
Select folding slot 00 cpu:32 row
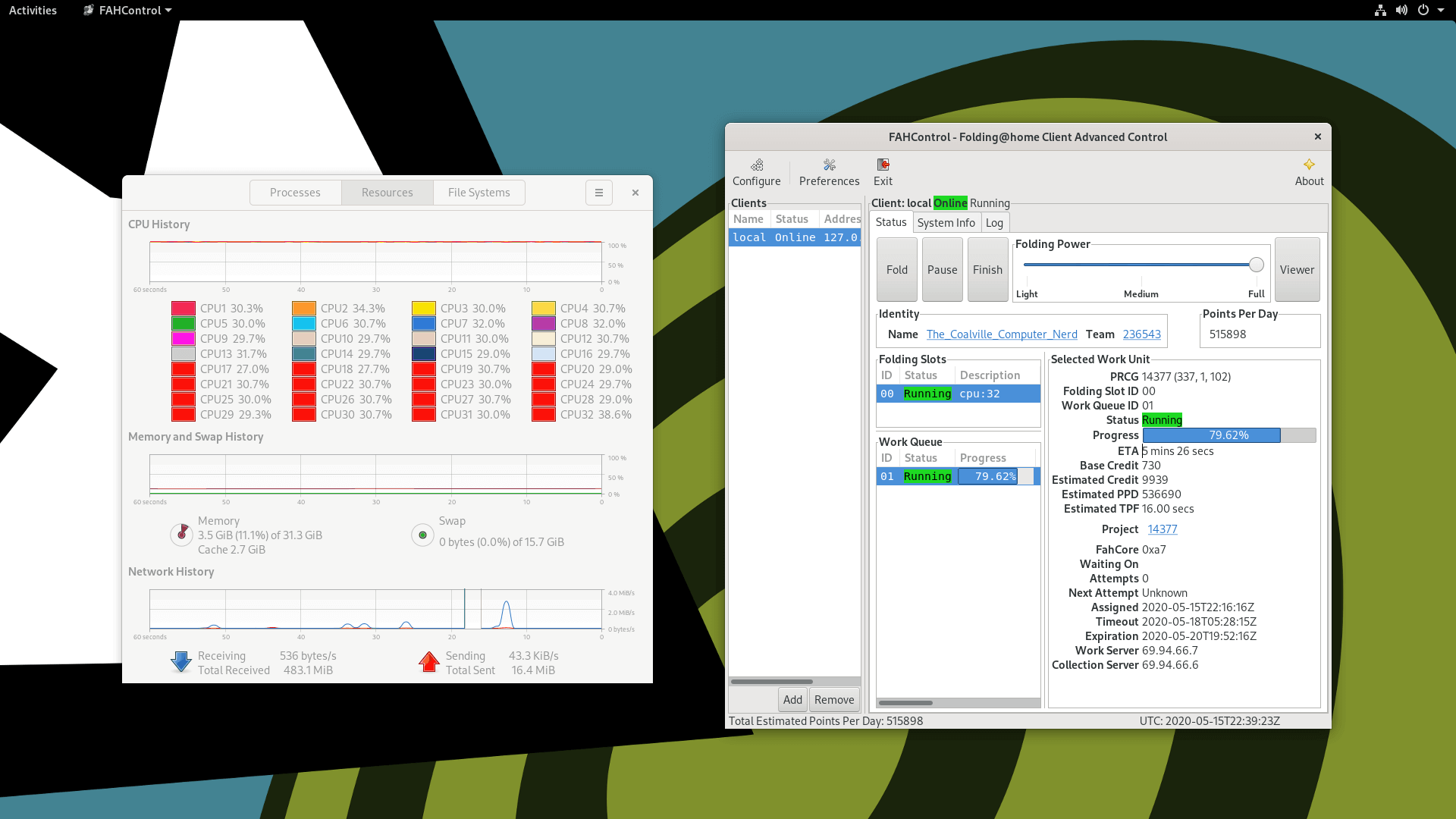(x=958, y=394)
